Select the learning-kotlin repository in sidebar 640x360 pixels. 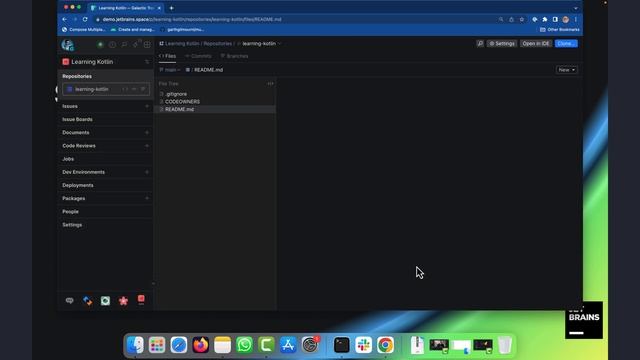click(106, 89)
